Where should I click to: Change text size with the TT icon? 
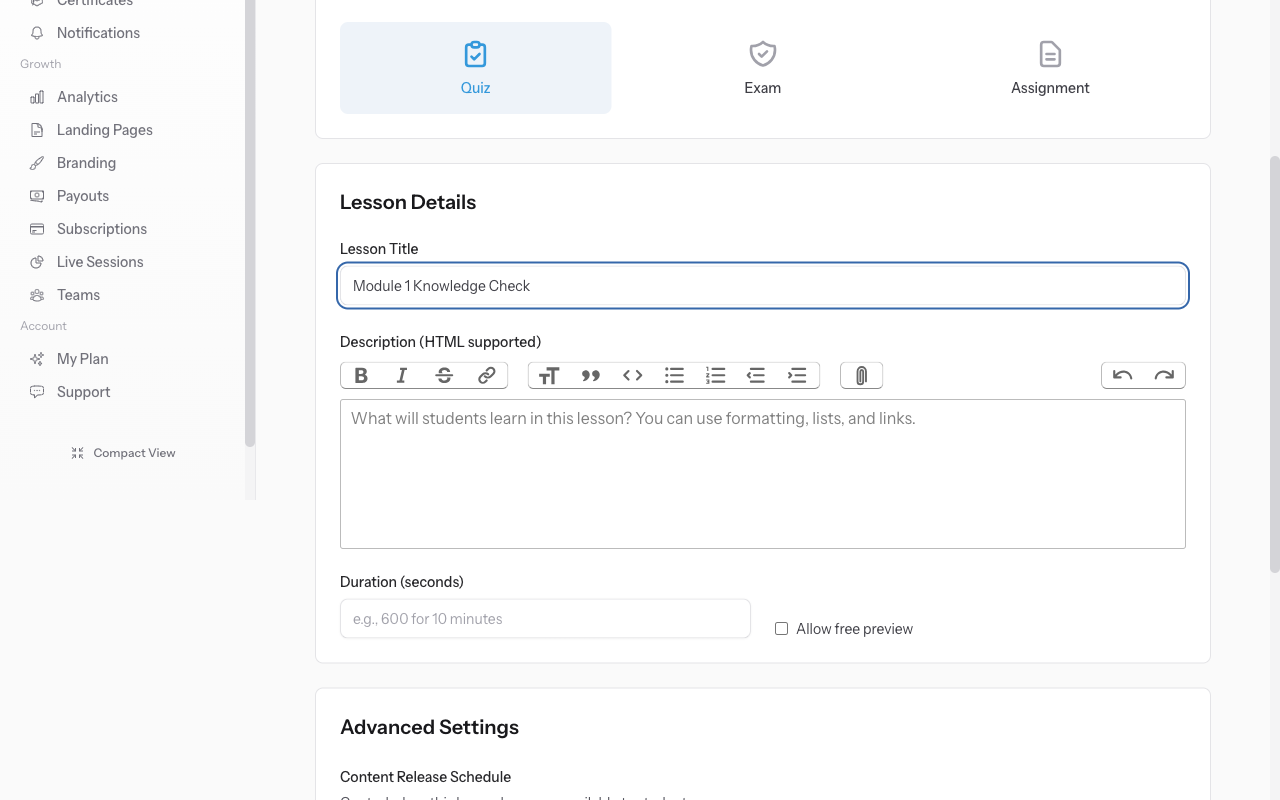(x=549, y=375)
